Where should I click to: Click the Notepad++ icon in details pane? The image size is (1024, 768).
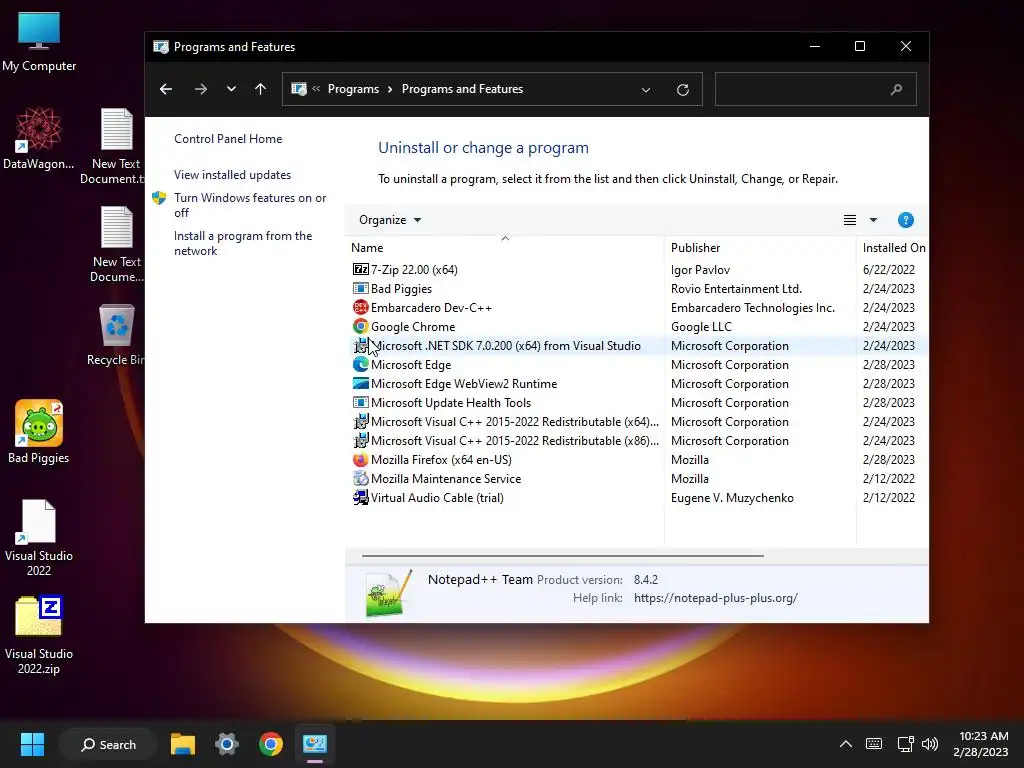click(389, 592)
